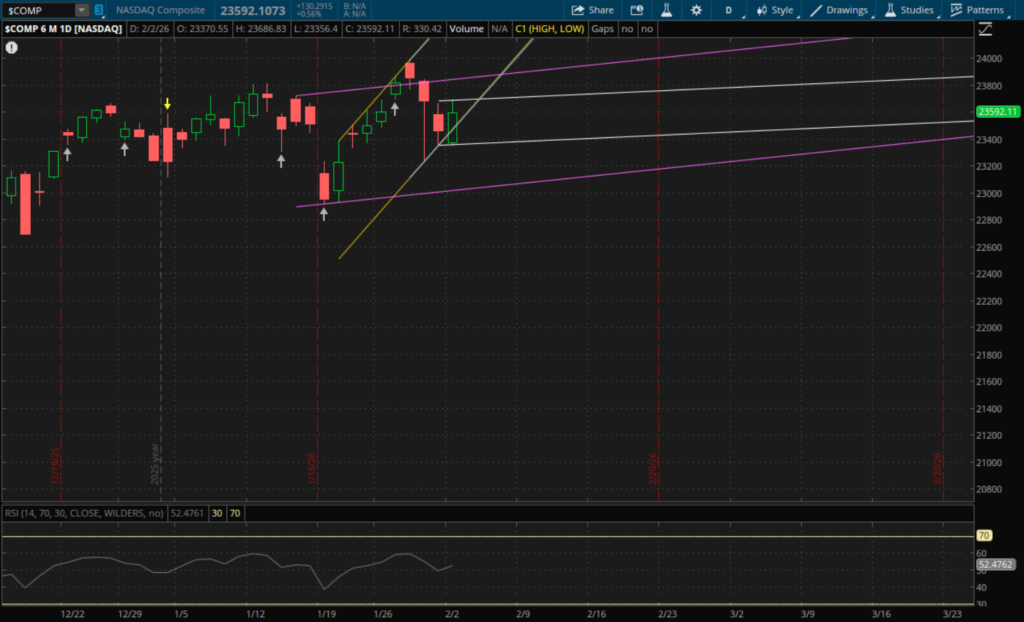The image size is (1024, 622).
Task: Click the Patterns button
Action: 978,10
